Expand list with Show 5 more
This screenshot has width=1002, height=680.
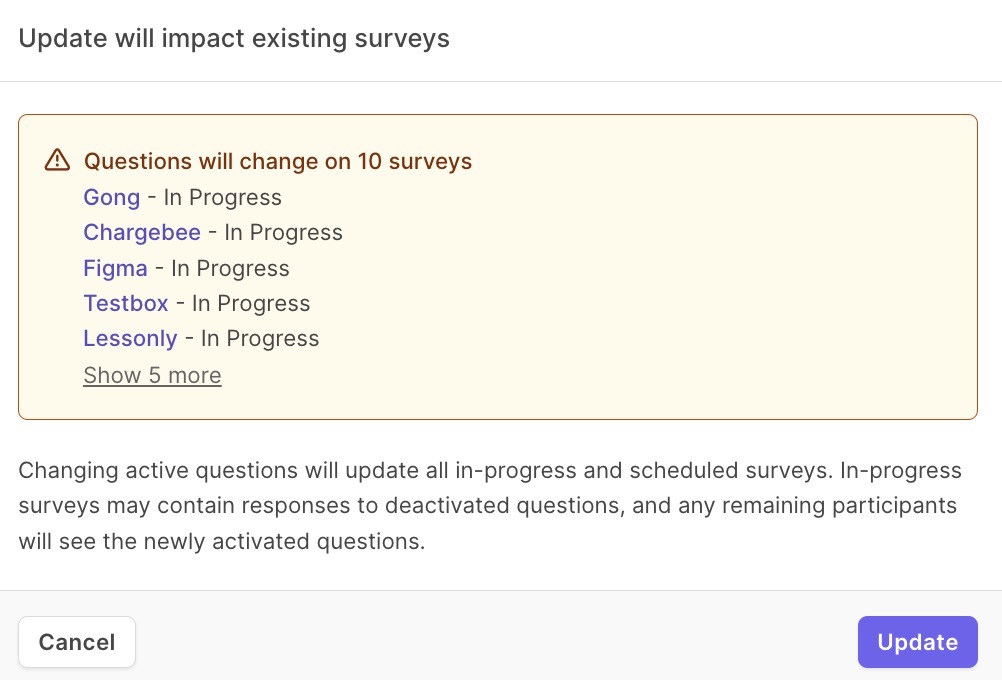tap(152, 375)
